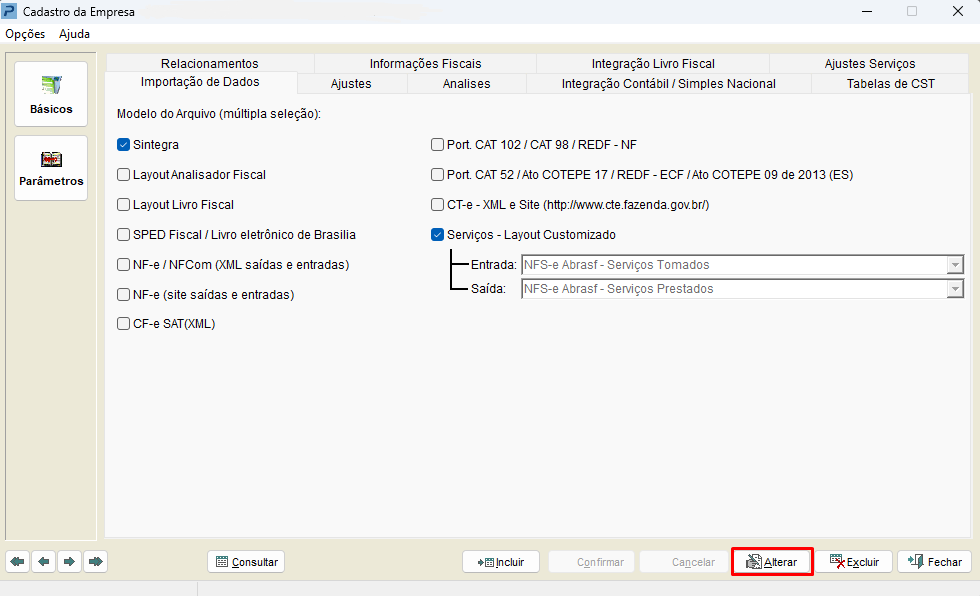Click the app icon in title bar
This screenshot has width=980, height=596.
click(9, 11)
